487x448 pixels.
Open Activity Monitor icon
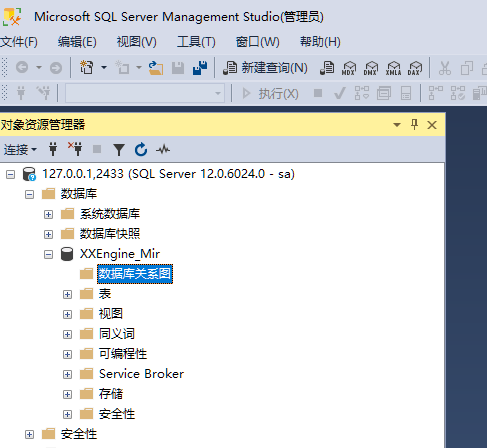point(163,149)
